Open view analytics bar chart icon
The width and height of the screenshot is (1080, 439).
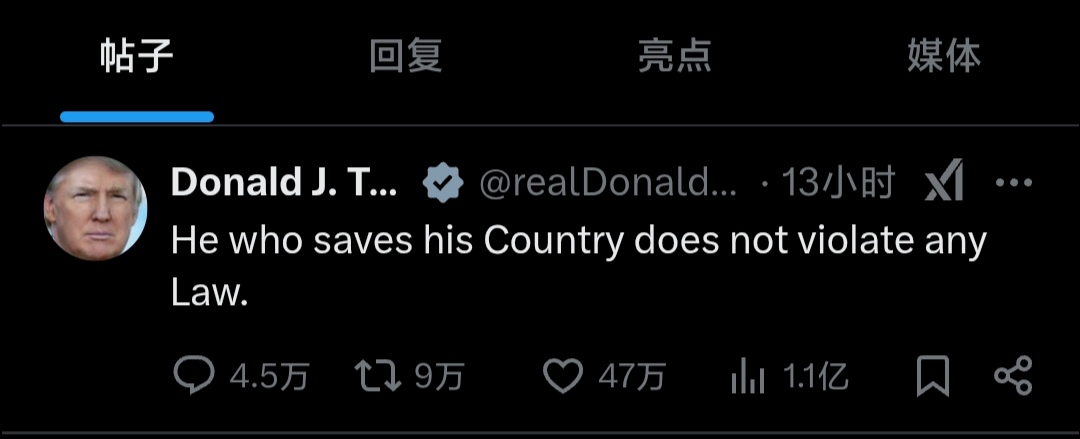click(747, 377)
